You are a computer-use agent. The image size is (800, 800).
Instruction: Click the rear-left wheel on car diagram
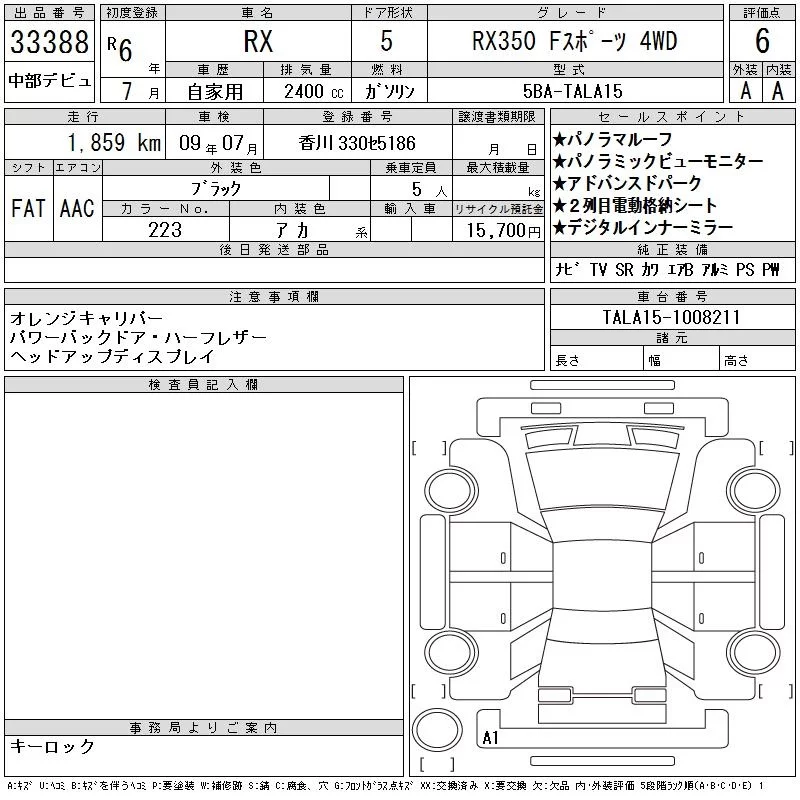[451, 652]
